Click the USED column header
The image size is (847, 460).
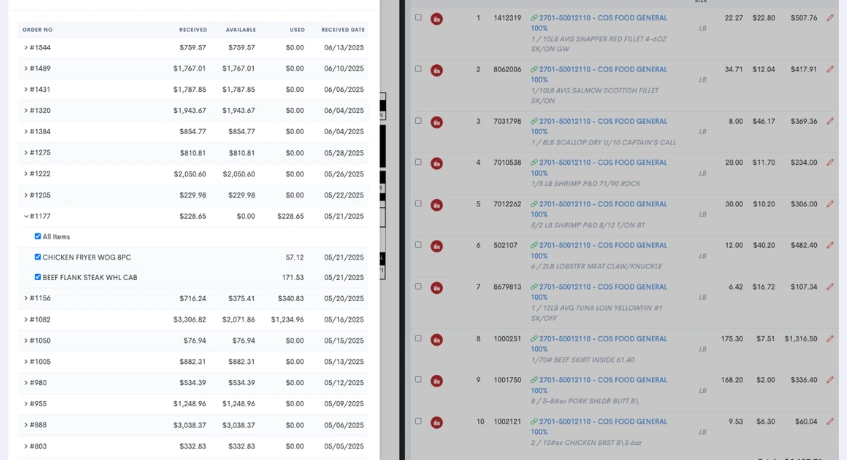click(297, 30)
